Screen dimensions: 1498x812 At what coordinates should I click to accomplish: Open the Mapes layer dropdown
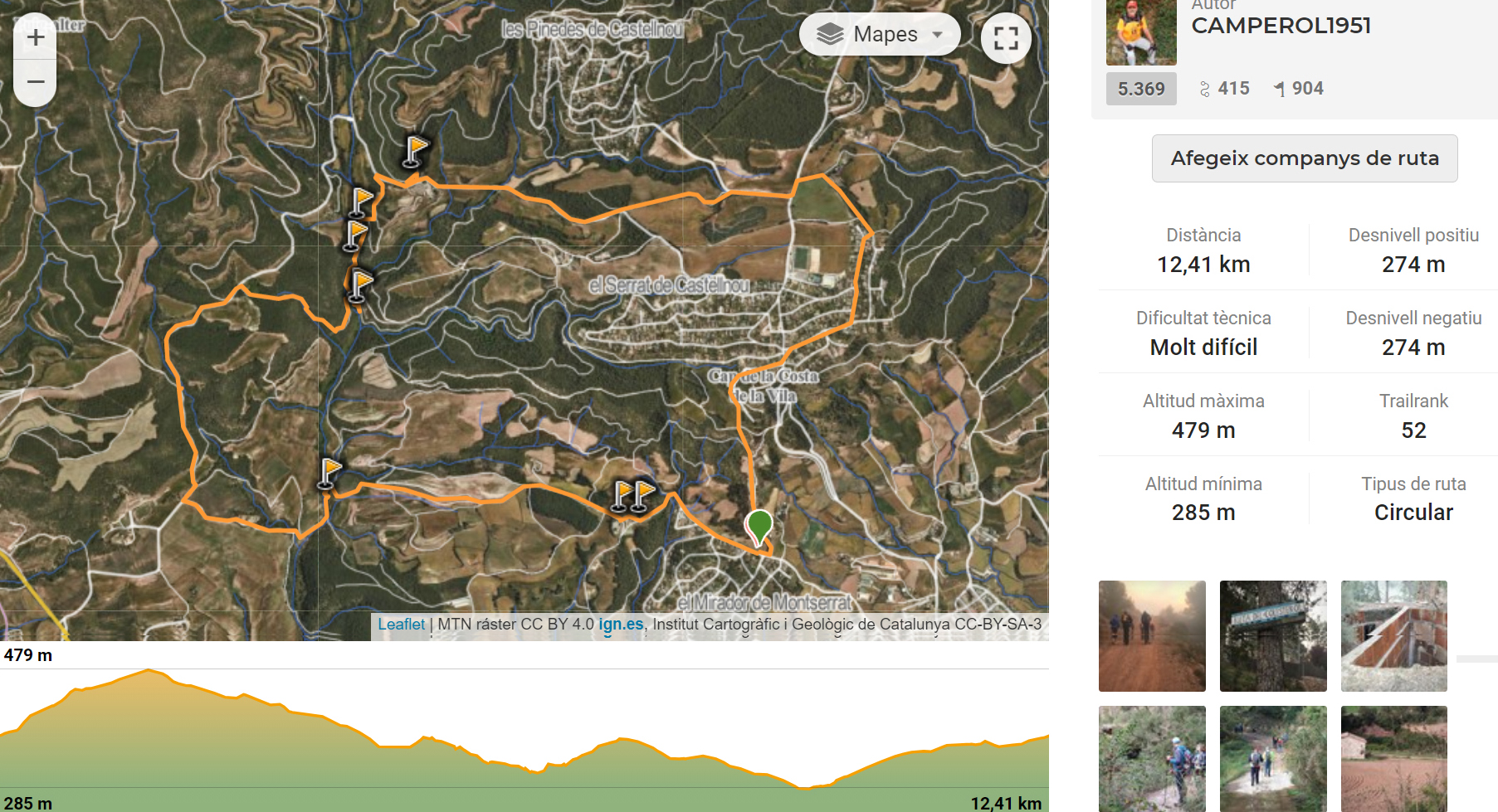tap(880, 35)
